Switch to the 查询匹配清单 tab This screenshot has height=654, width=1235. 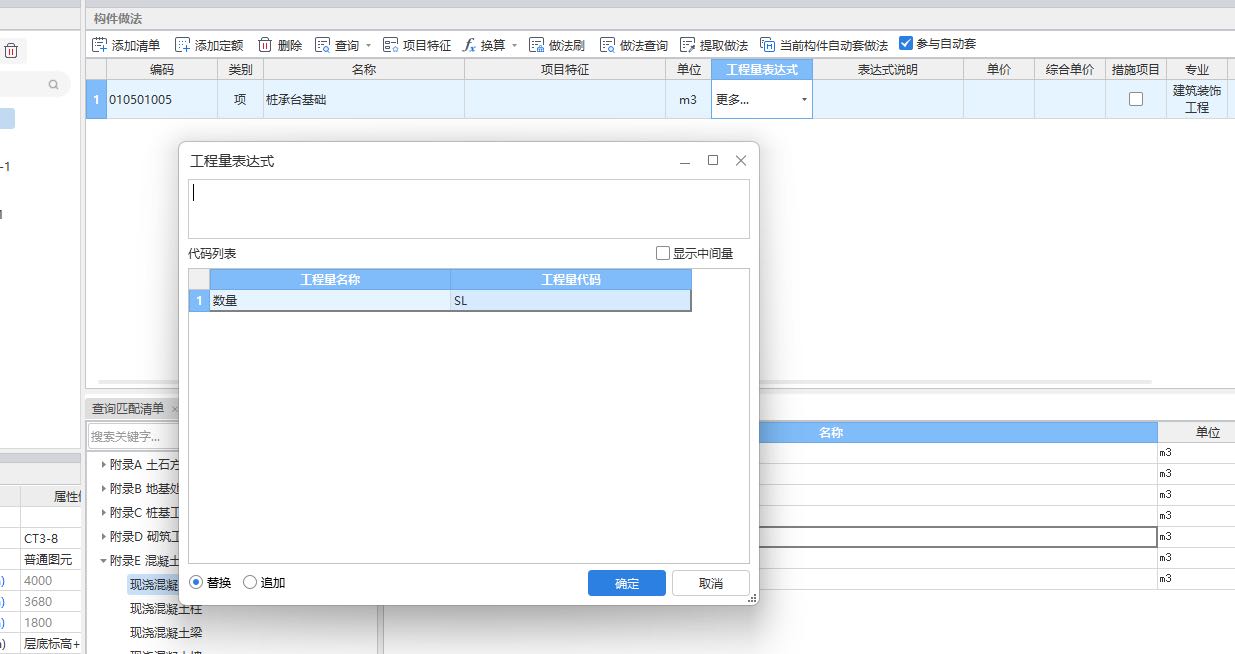[128, 409]
